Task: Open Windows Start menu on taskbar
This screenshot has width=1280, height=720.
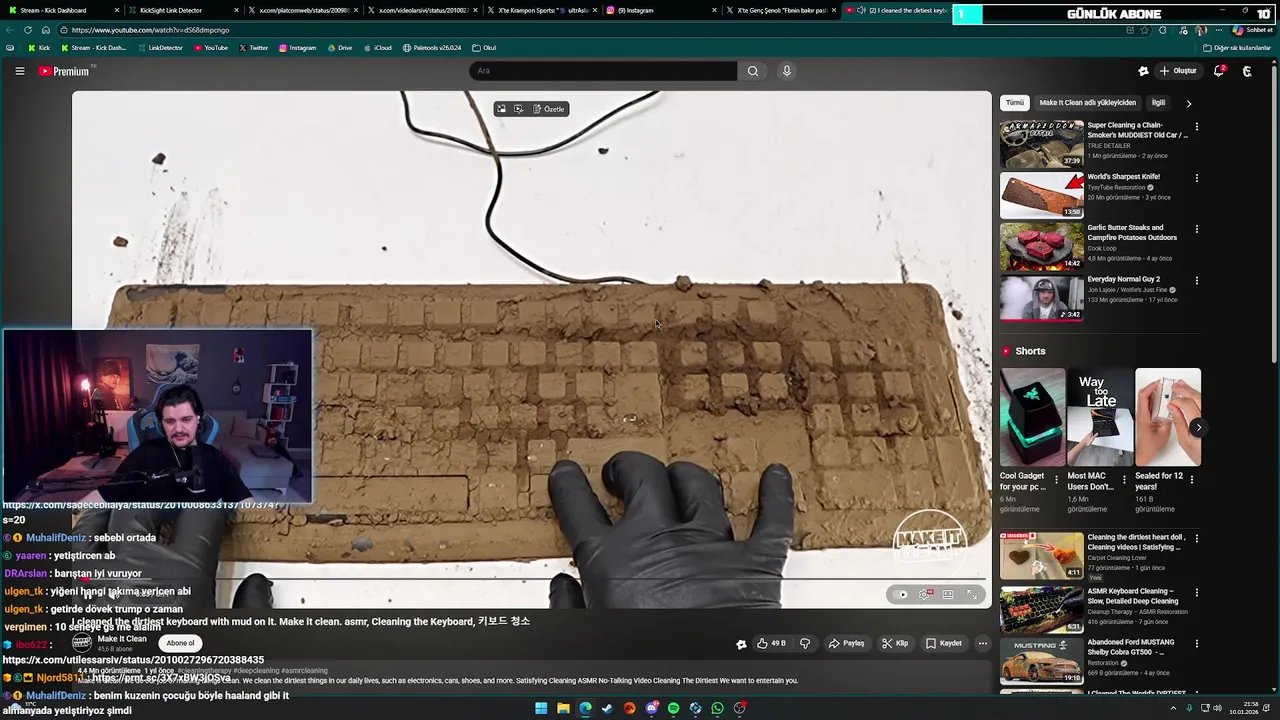Action: [x=541, y=708]
